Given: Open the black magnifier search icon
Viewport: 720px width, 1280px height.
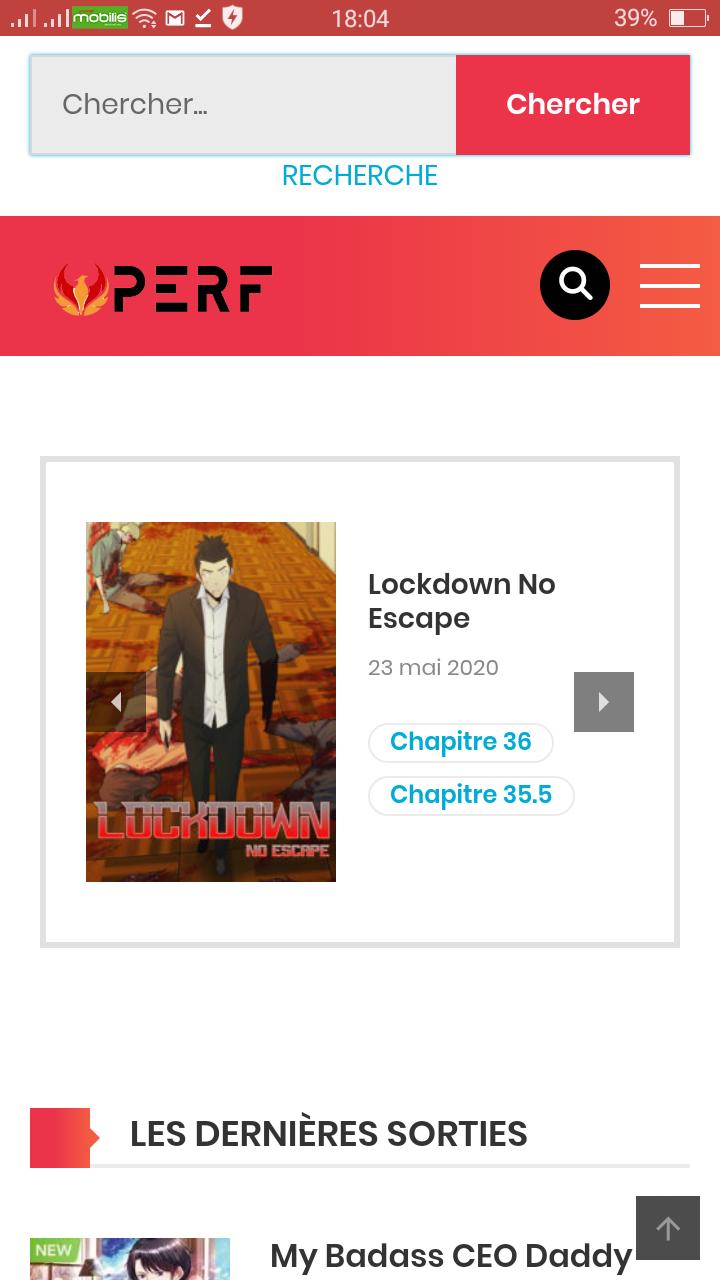Looking at the screenshot, I should click(x=575, y=285).
